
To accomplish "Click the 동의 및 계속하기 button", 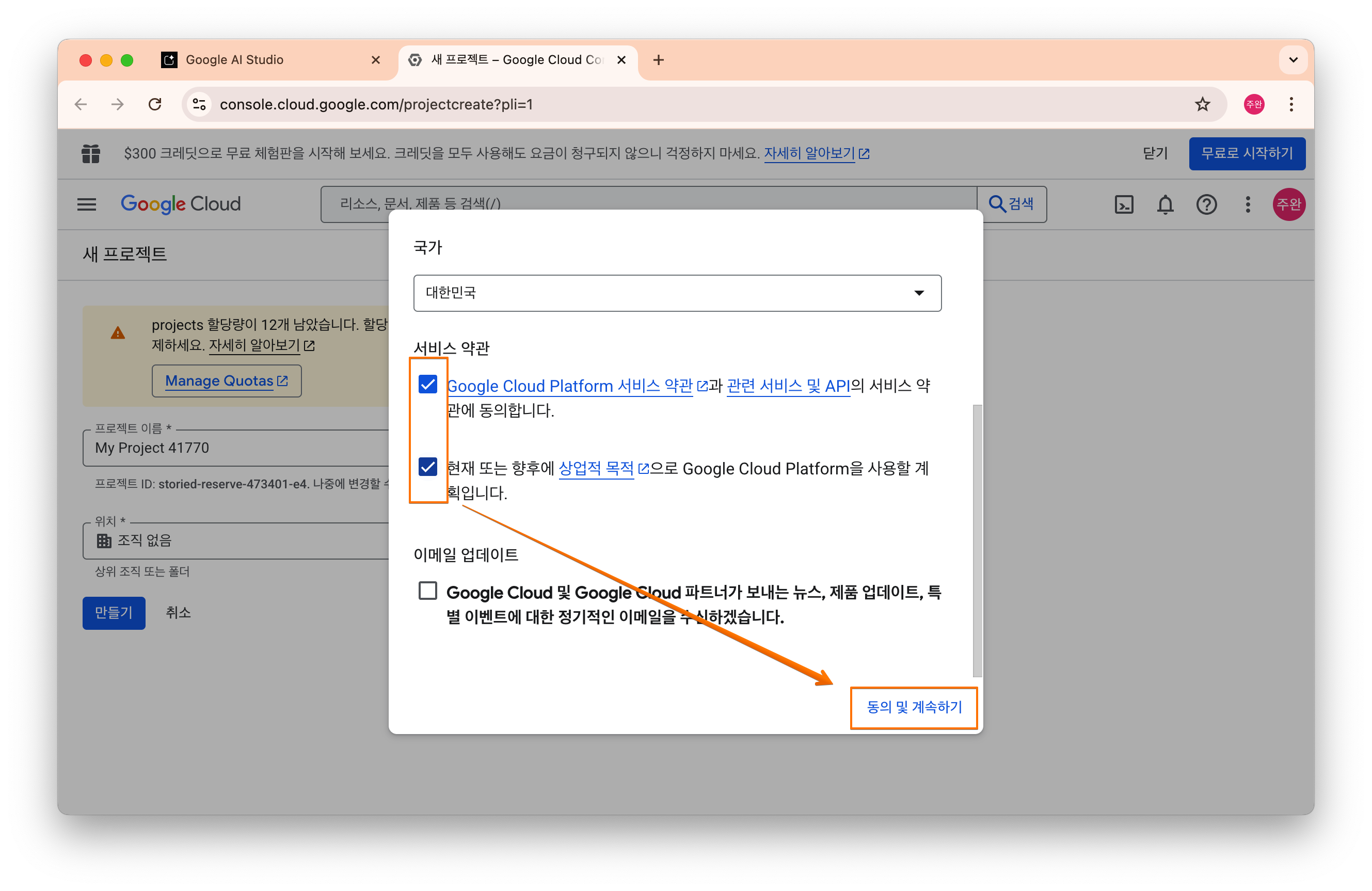I will pyautogui.click(x=914, y=707).
